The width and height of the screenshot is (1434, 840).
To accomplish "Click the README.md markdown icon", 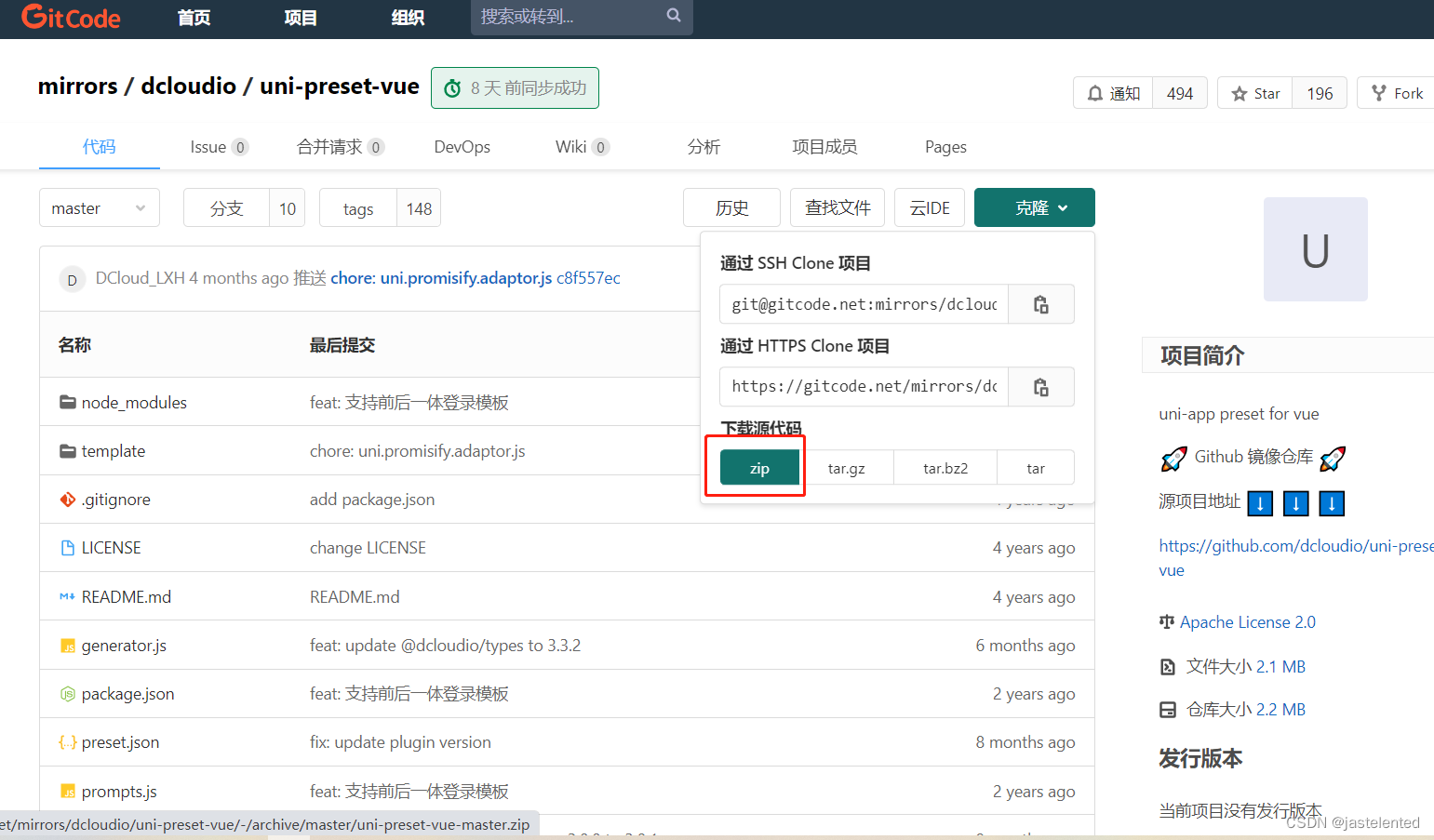I will [68, 596].
